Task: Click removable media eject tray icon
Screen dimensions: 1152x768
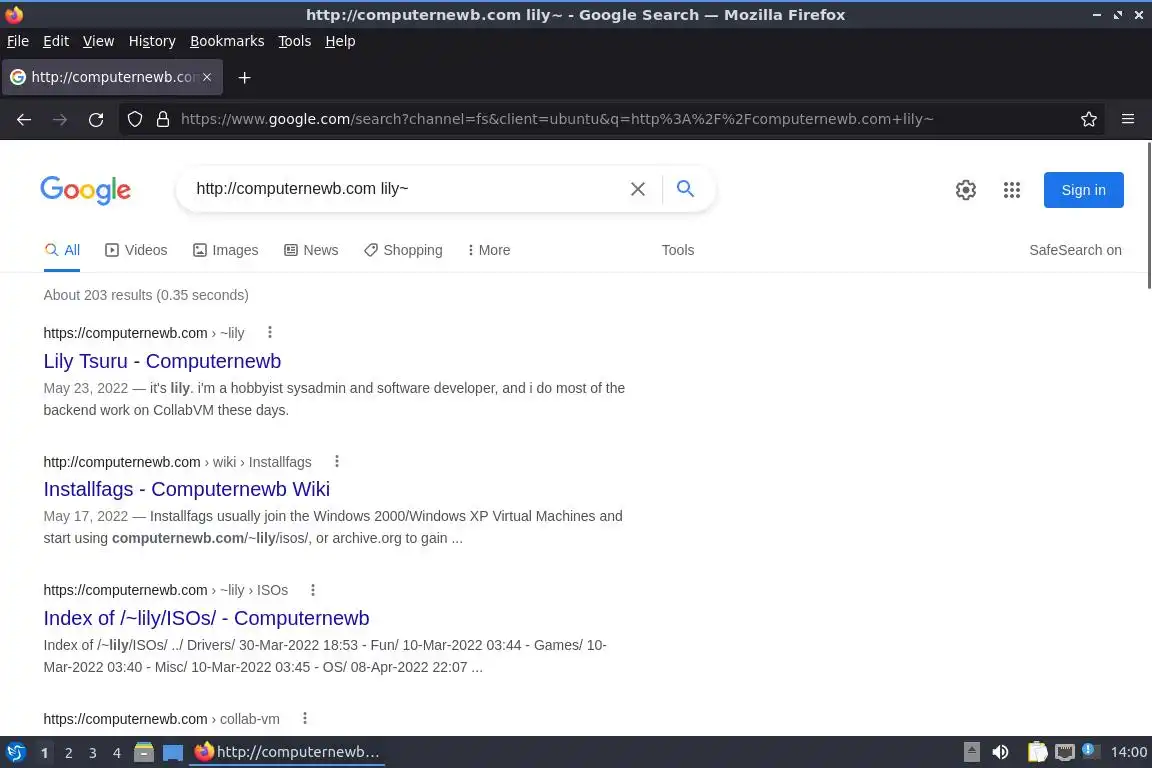Action: [x=971, y=752]
